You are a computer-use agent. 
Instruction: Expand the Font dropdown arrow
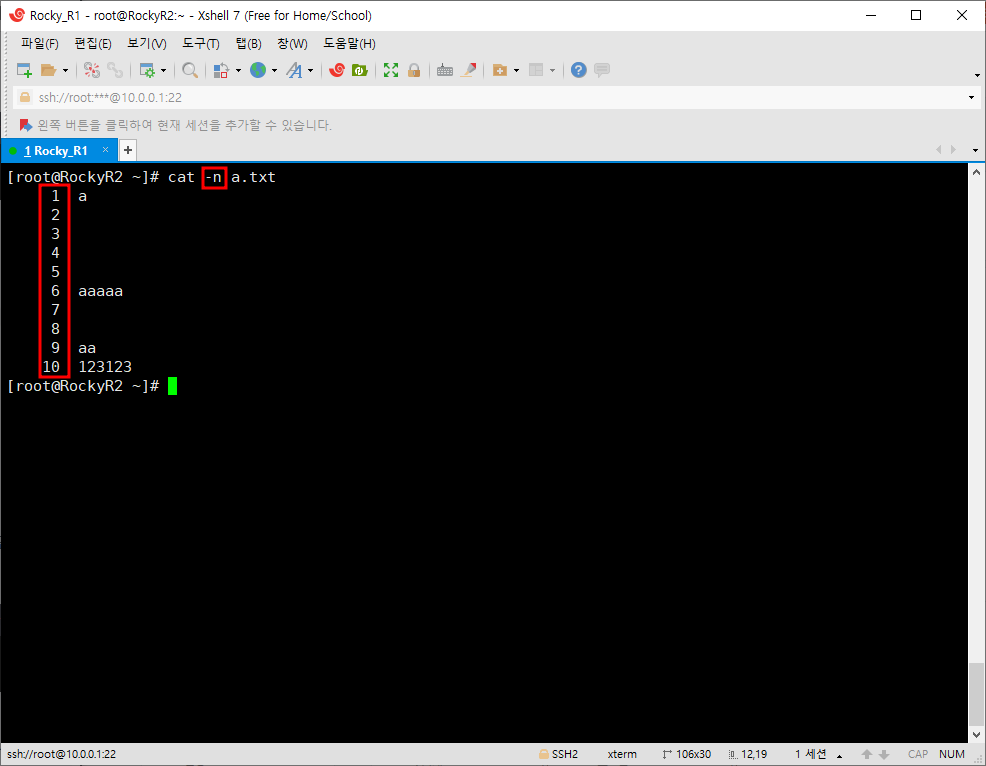click(x=311, y=70)
